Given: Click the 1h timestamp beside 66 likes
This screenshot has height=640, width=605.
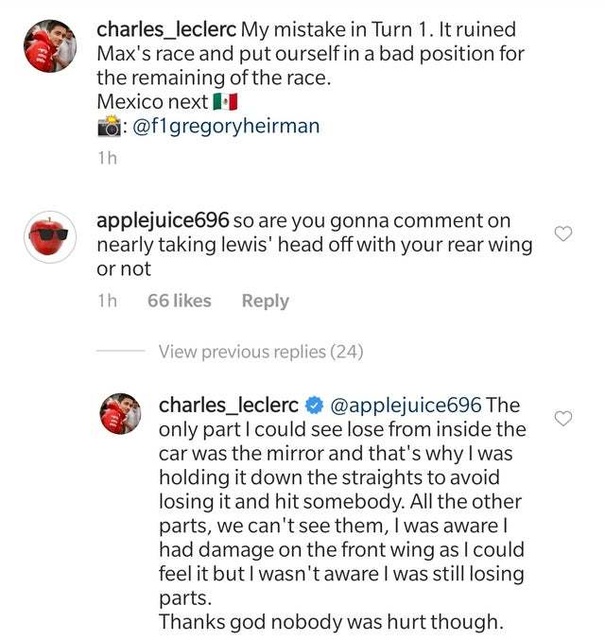Looking at the screenshot, I should pos(108,301).
